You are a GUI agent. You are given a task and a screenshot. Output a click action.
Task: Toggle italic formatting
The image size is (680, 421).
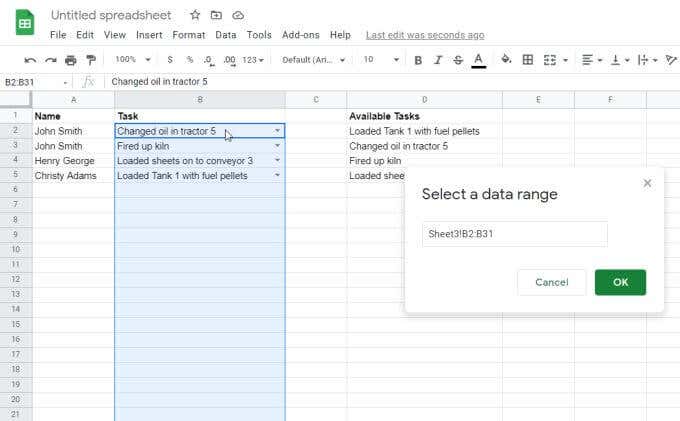(x=438, y=60)
